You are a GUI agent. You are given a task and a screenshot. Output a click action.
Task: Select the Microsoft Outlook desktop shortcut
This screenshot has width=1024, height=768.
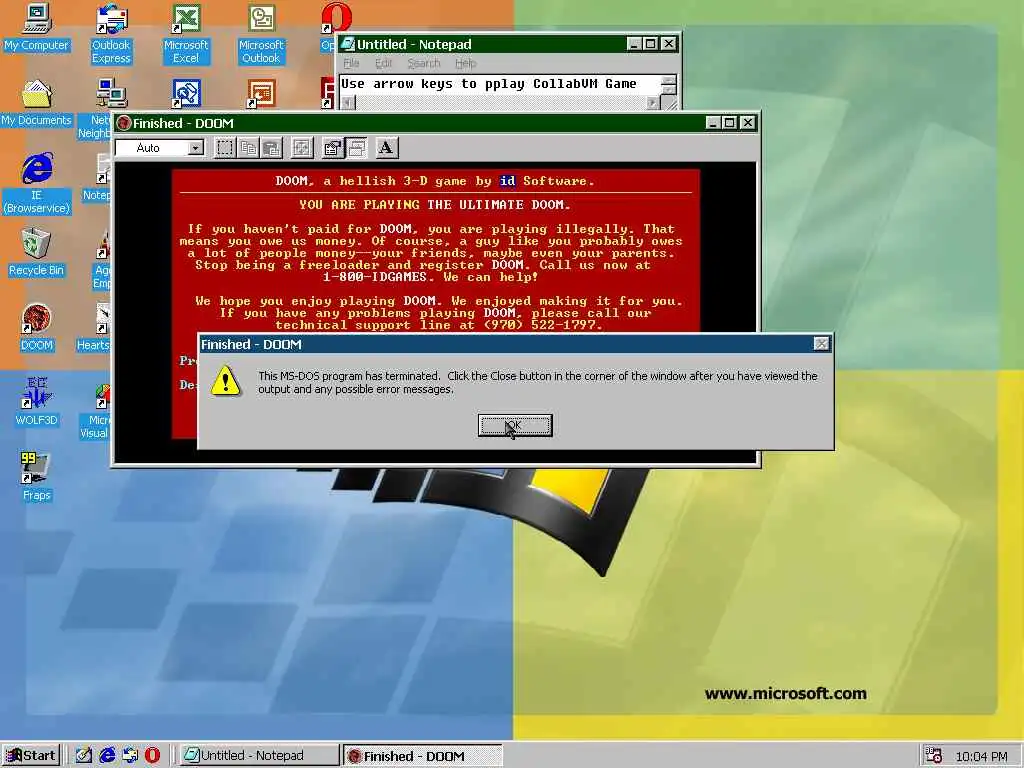tap(261, 34)
